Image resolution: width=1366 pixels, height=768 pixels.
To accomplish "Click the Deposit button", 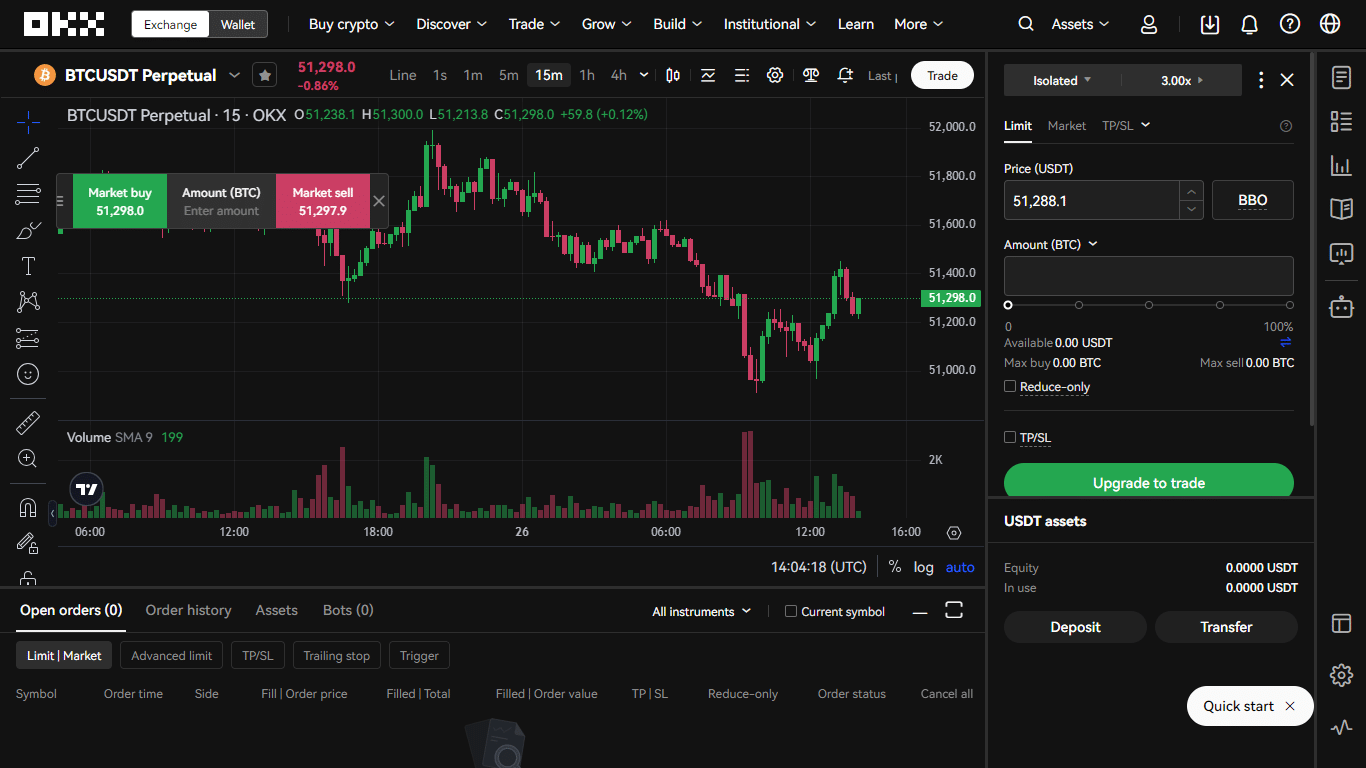I will tap(1076, 627).
